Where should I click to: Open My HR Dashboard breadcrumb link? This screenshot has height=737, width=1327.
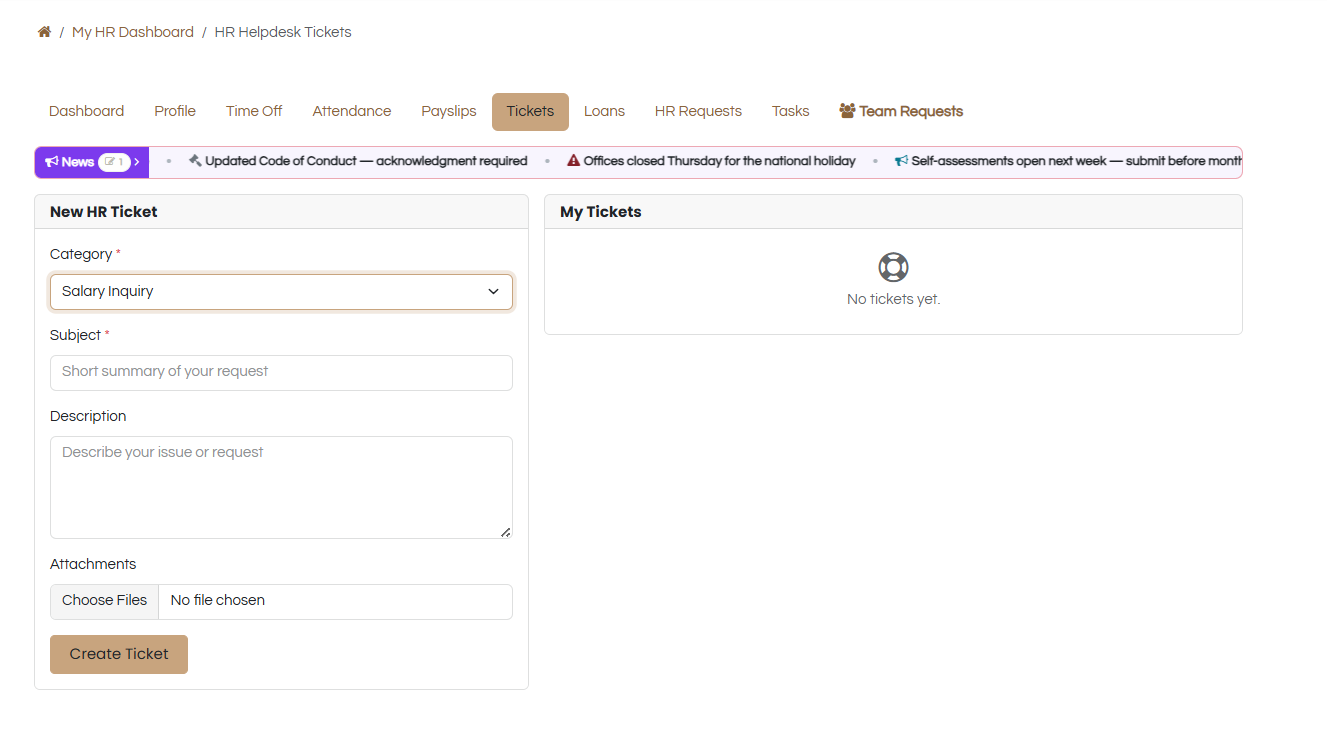133,32
